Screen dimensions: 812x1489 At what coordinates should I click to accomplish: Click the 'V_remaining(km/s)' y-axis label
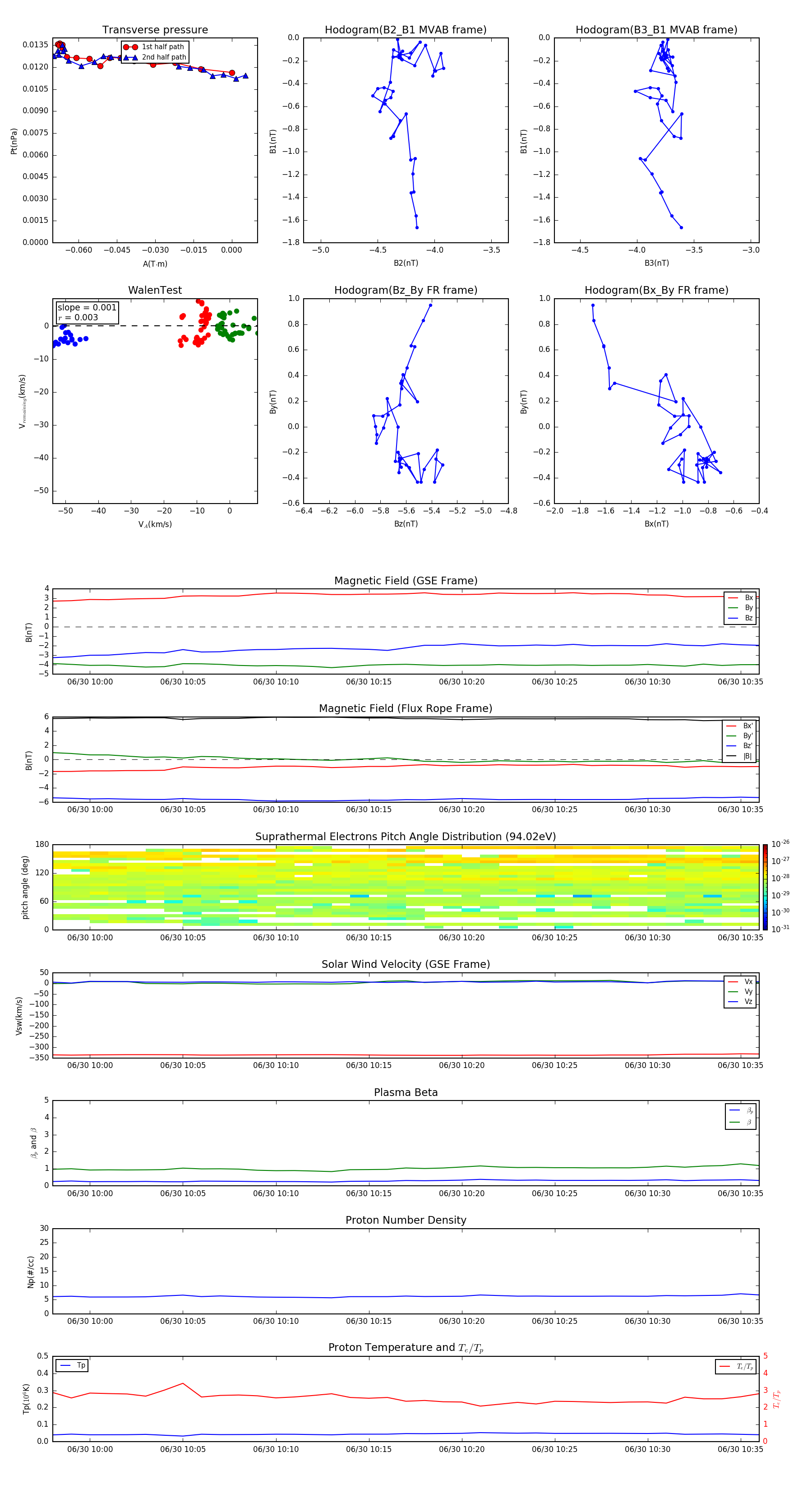click(x=22, y=401)
